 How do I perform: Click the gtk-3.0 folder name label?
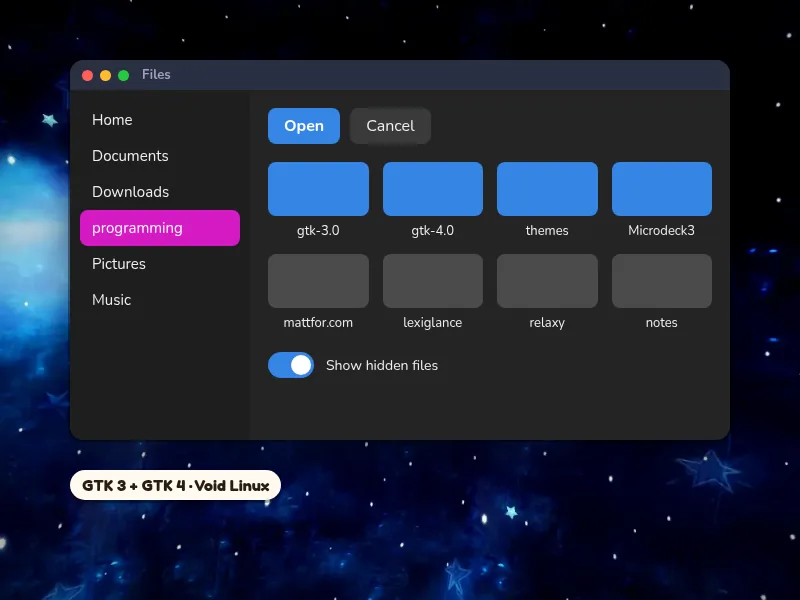(x=318, y=231)
